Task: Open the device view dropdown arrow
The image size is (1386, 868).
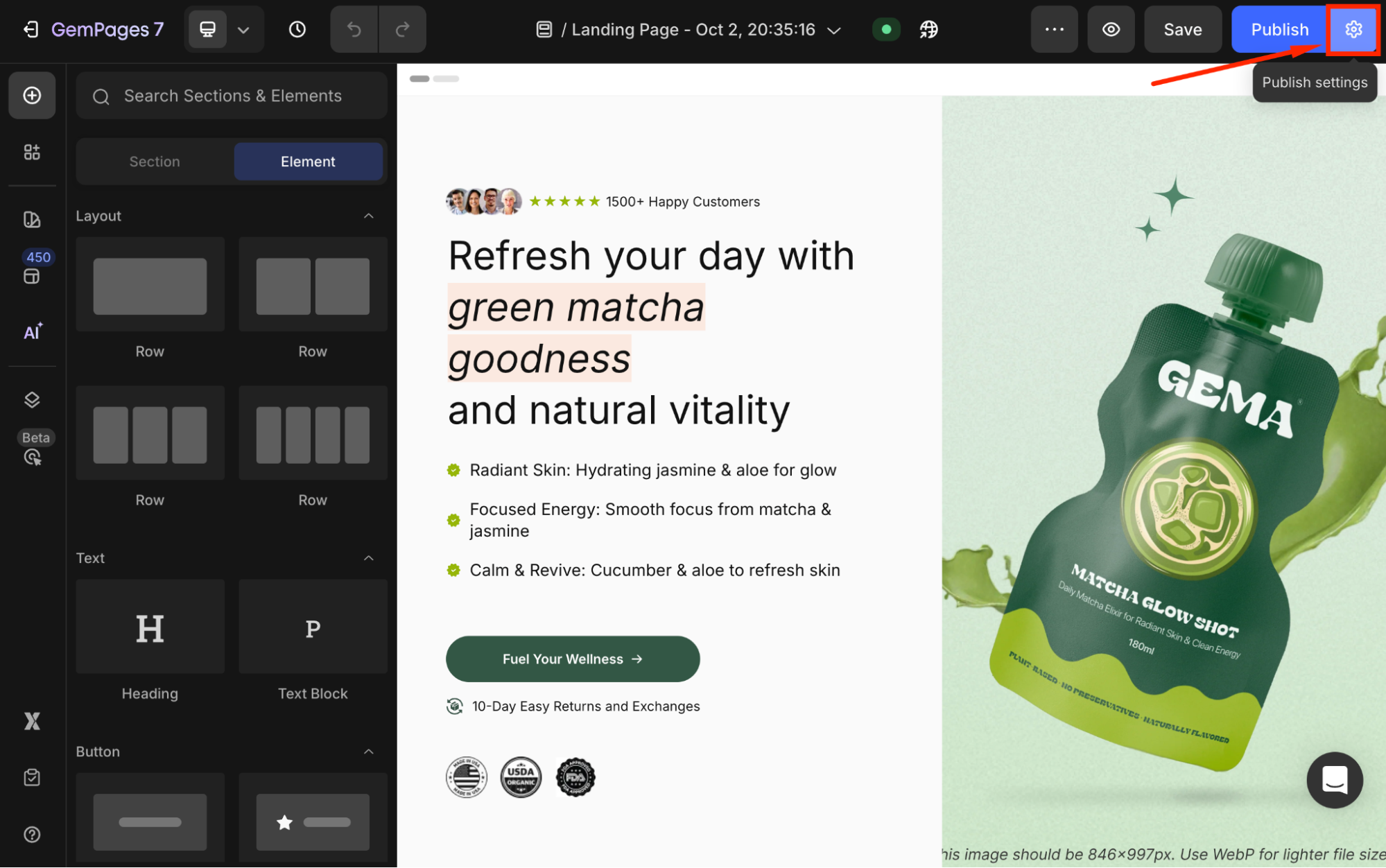Action: click(243, 29)
